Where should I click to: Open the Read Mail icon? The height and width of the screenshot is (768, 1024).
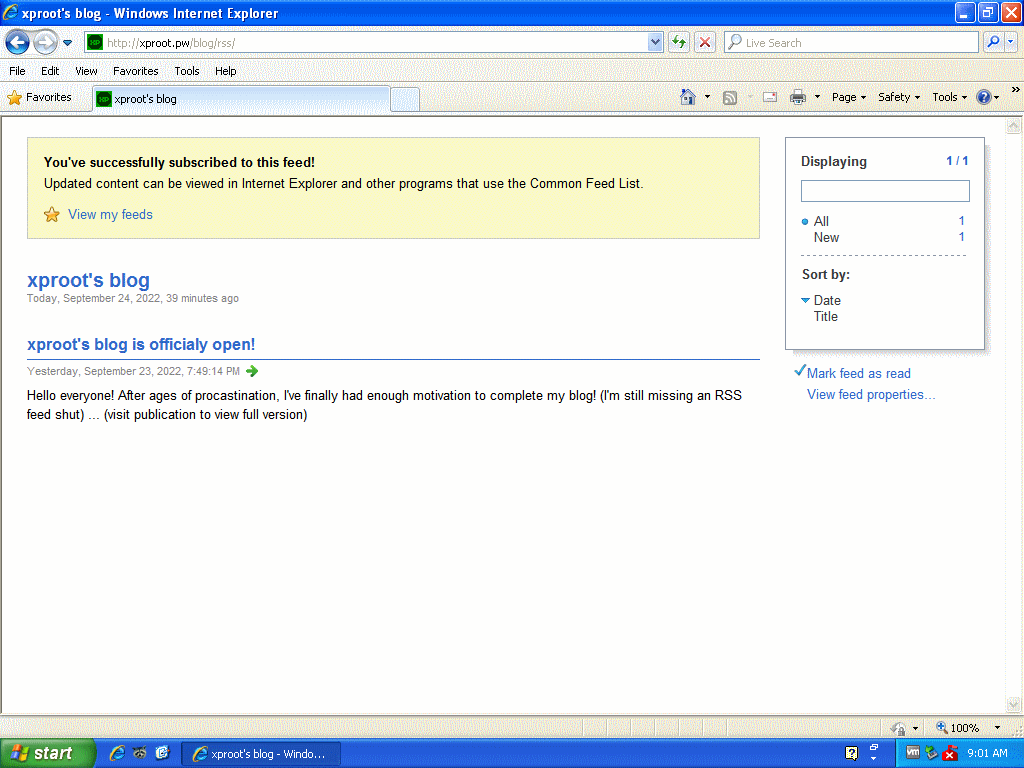click(769, 97)
